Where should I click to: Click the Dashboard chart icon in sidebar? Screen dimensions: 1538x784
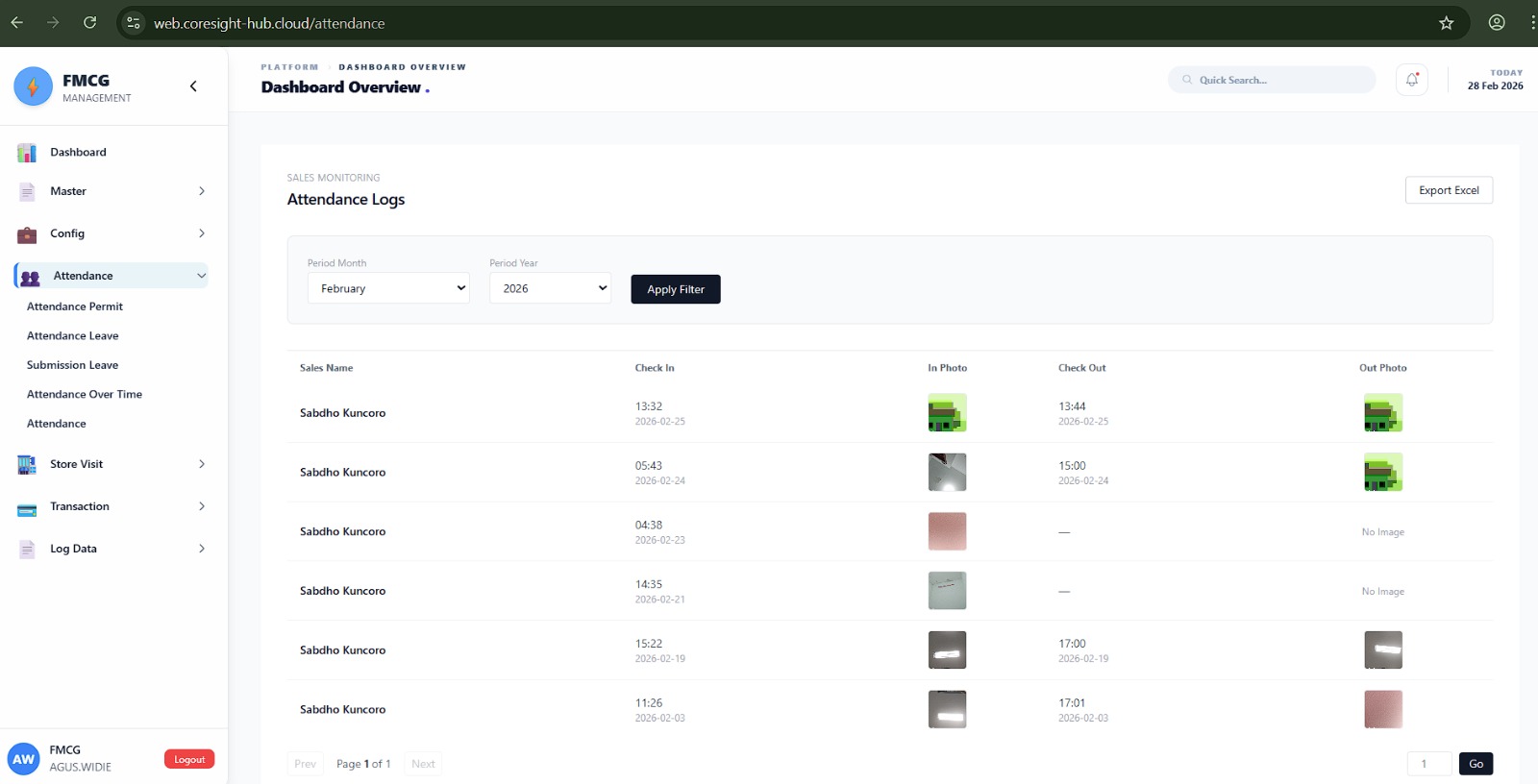pos(27,153)
